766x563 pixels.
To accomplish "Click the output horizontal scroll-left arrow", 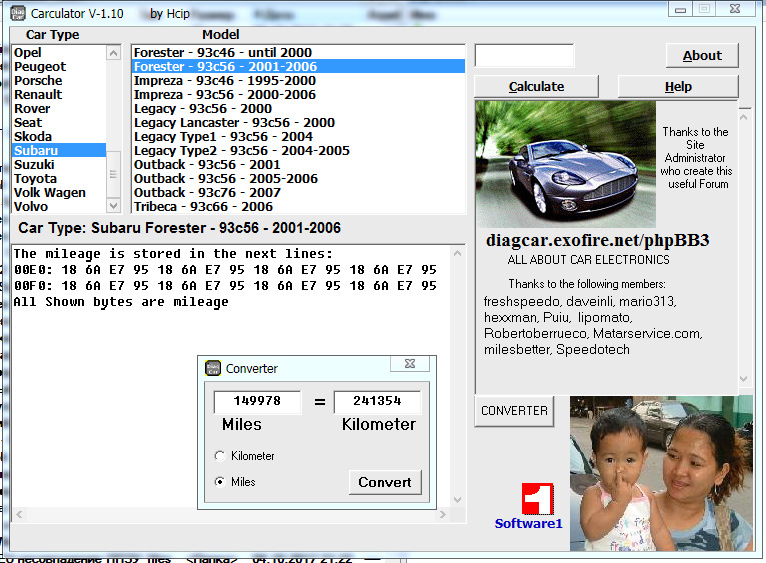I will point(19,514).
